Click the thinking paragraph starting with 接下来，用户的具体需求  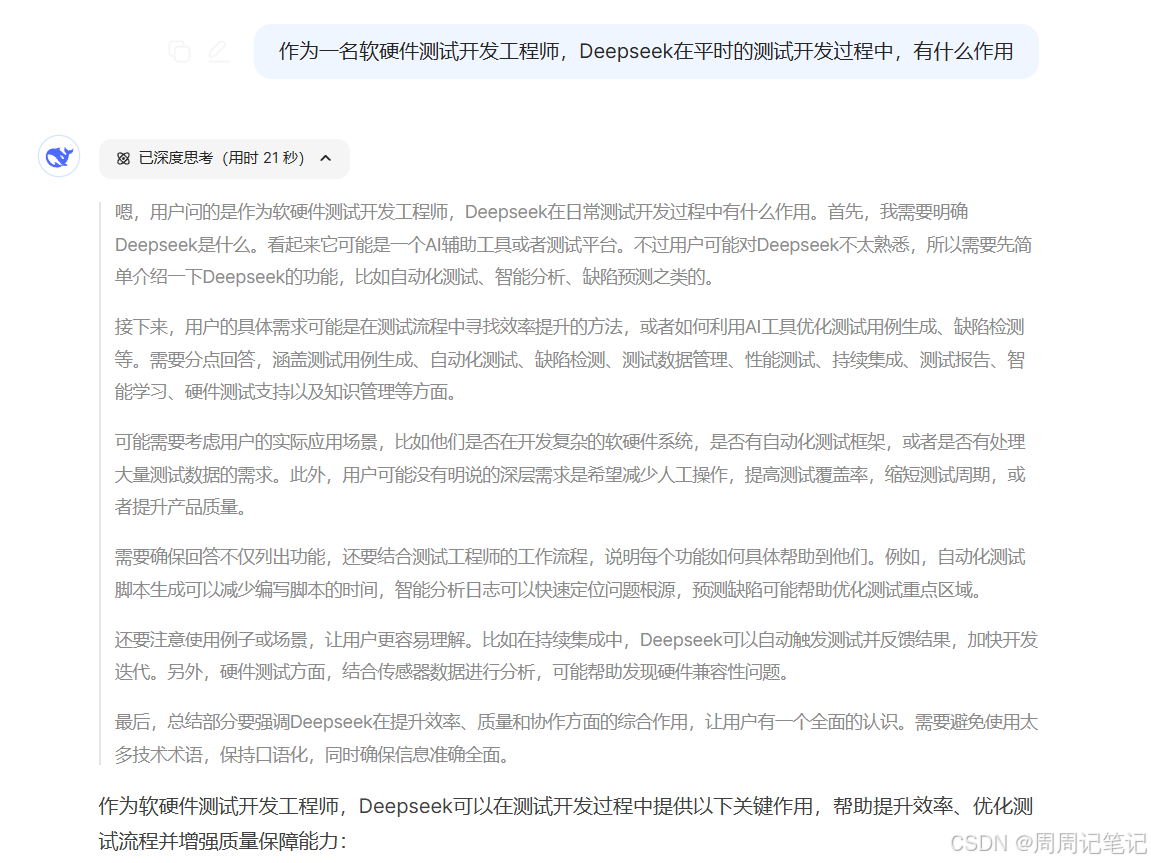(x=570, y=360)
